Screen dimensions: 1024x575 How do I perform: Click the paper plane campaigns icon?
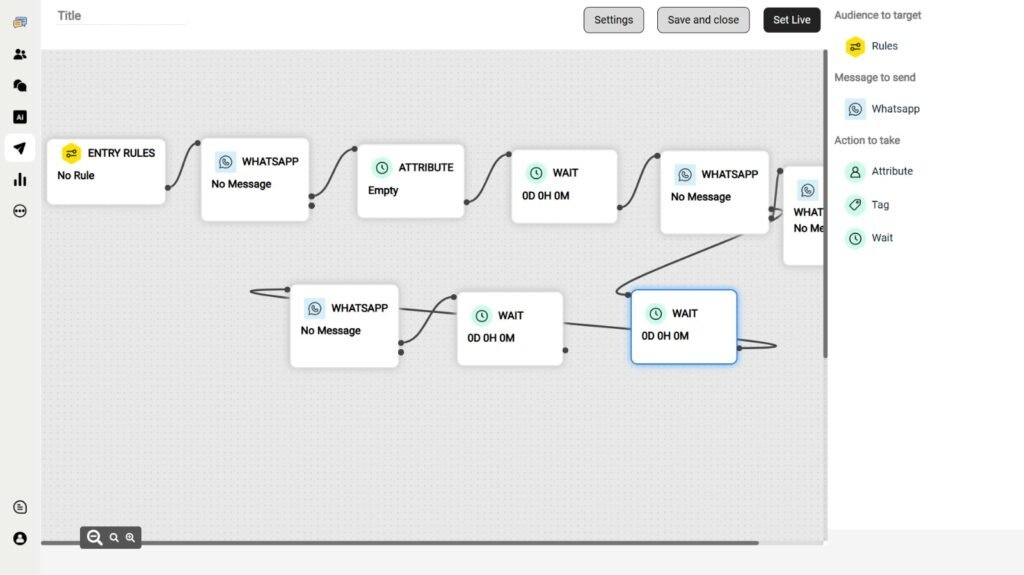click(20, 148)
